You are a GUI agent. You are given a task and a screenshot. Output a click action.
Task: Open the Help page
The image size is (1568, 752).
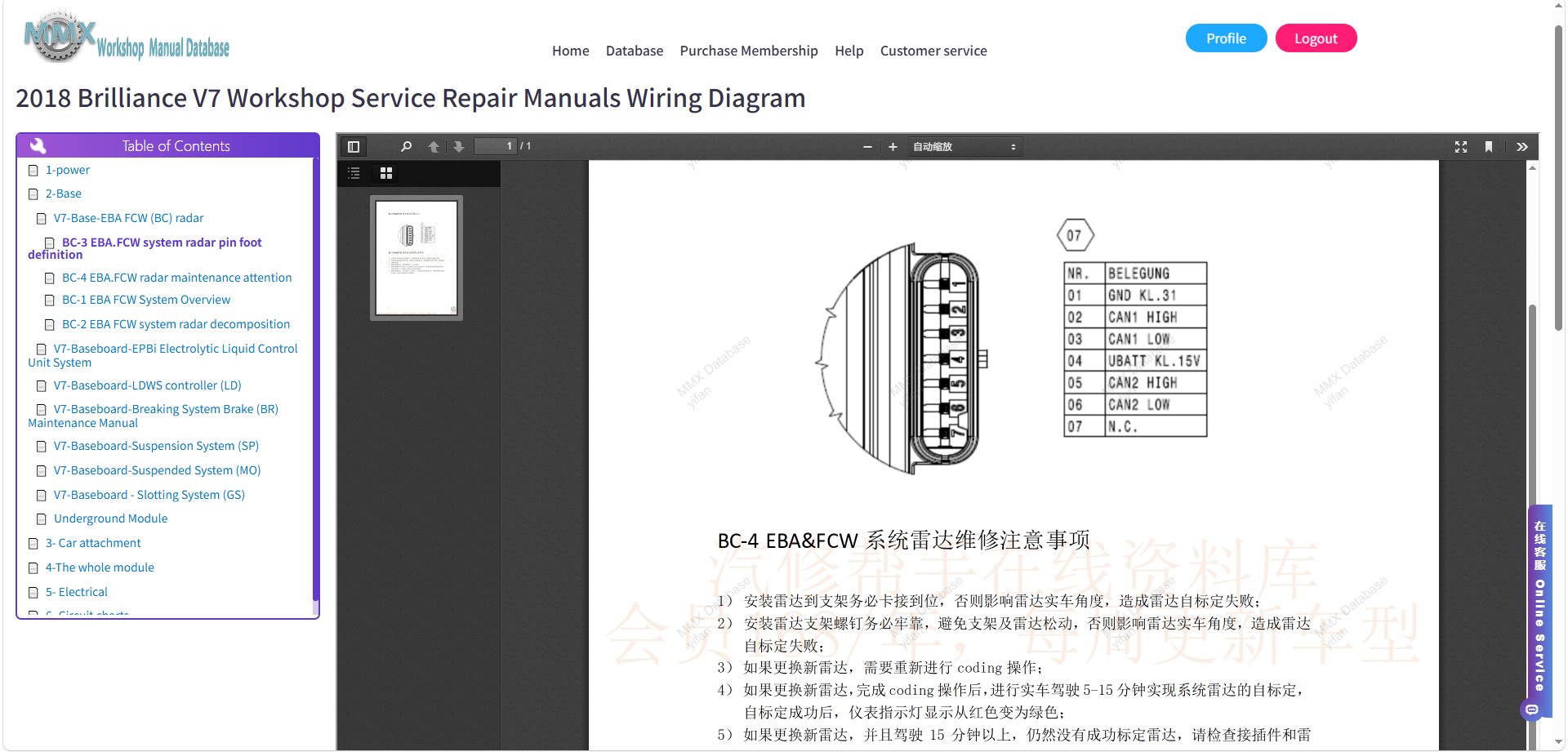849,51
